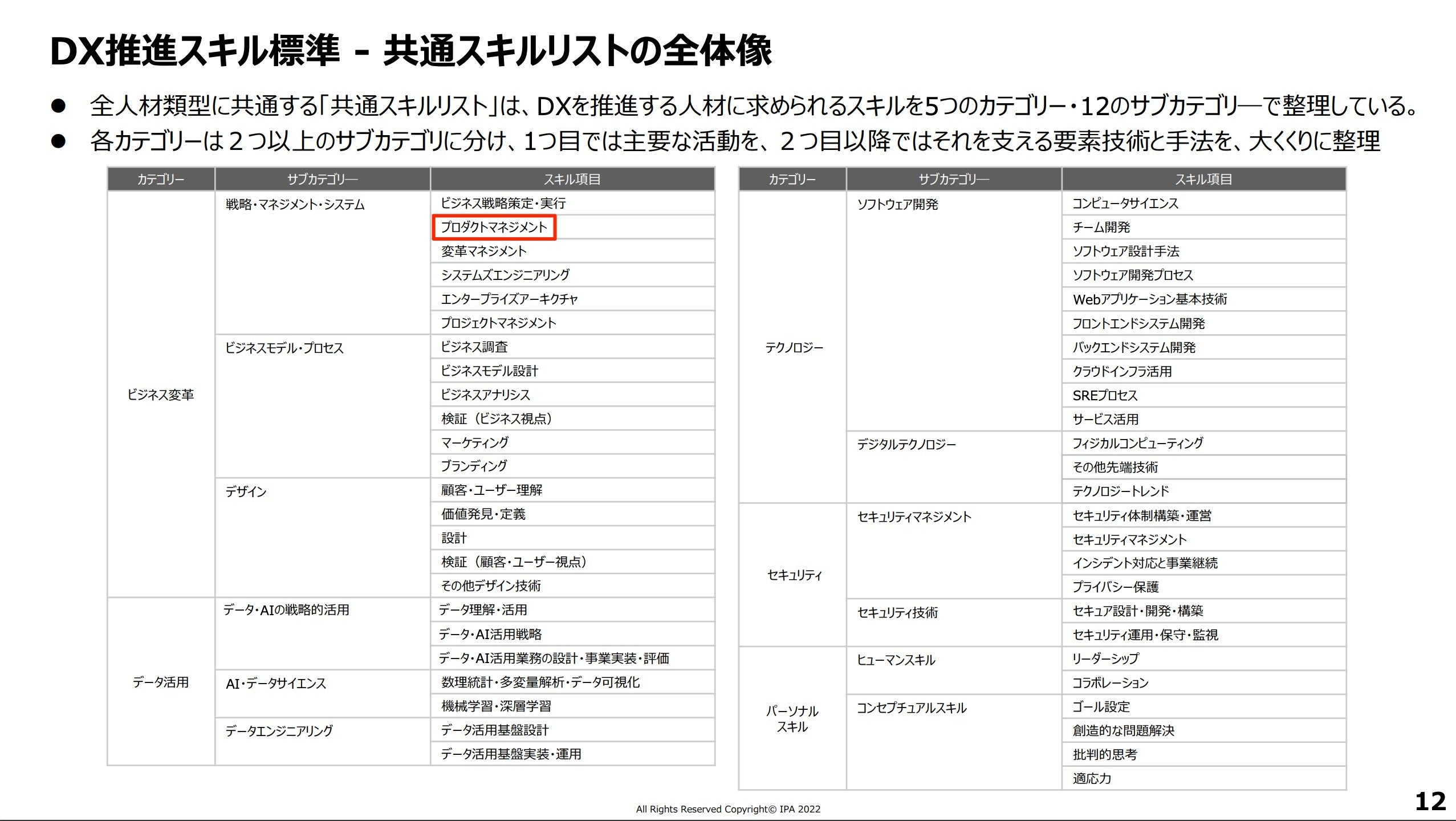Click the 機械学習・深層学習 skill item
1456x821 pixels.
(496, 706)
